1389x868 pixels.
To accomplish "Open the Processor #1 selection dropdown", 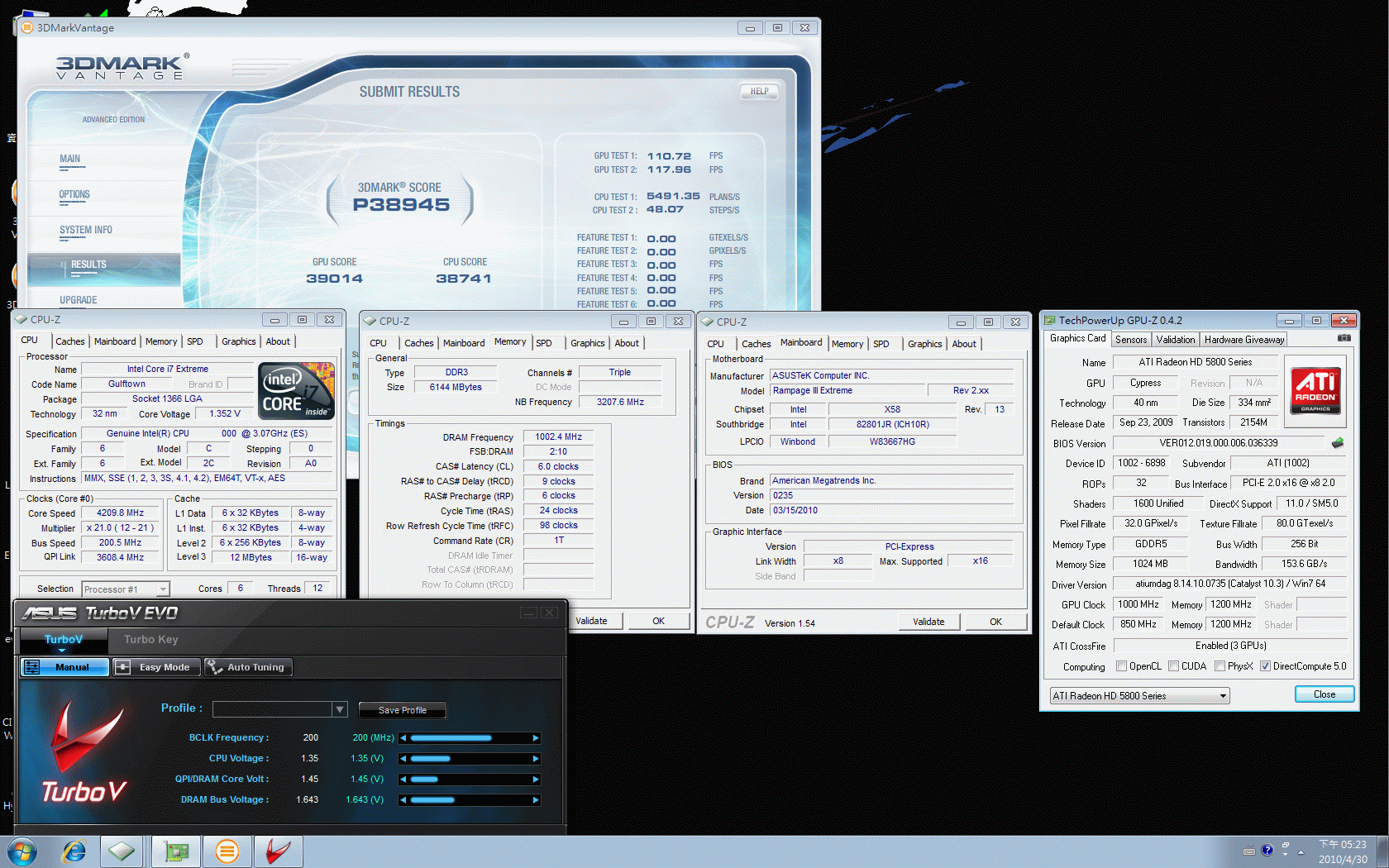I will [x=126, y=589].
